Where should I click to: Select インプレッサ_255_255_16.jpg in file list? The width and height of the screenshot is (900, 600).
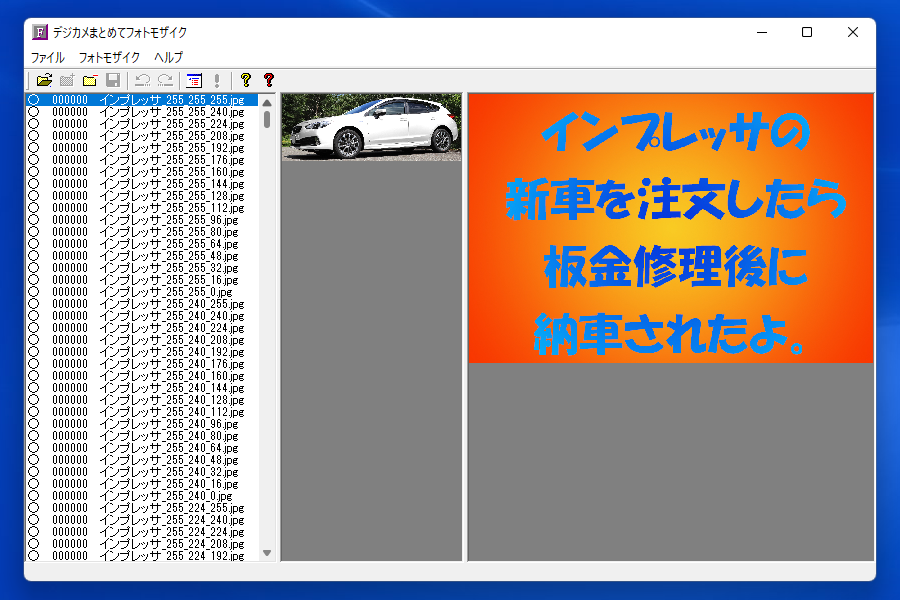coord(142,280)
